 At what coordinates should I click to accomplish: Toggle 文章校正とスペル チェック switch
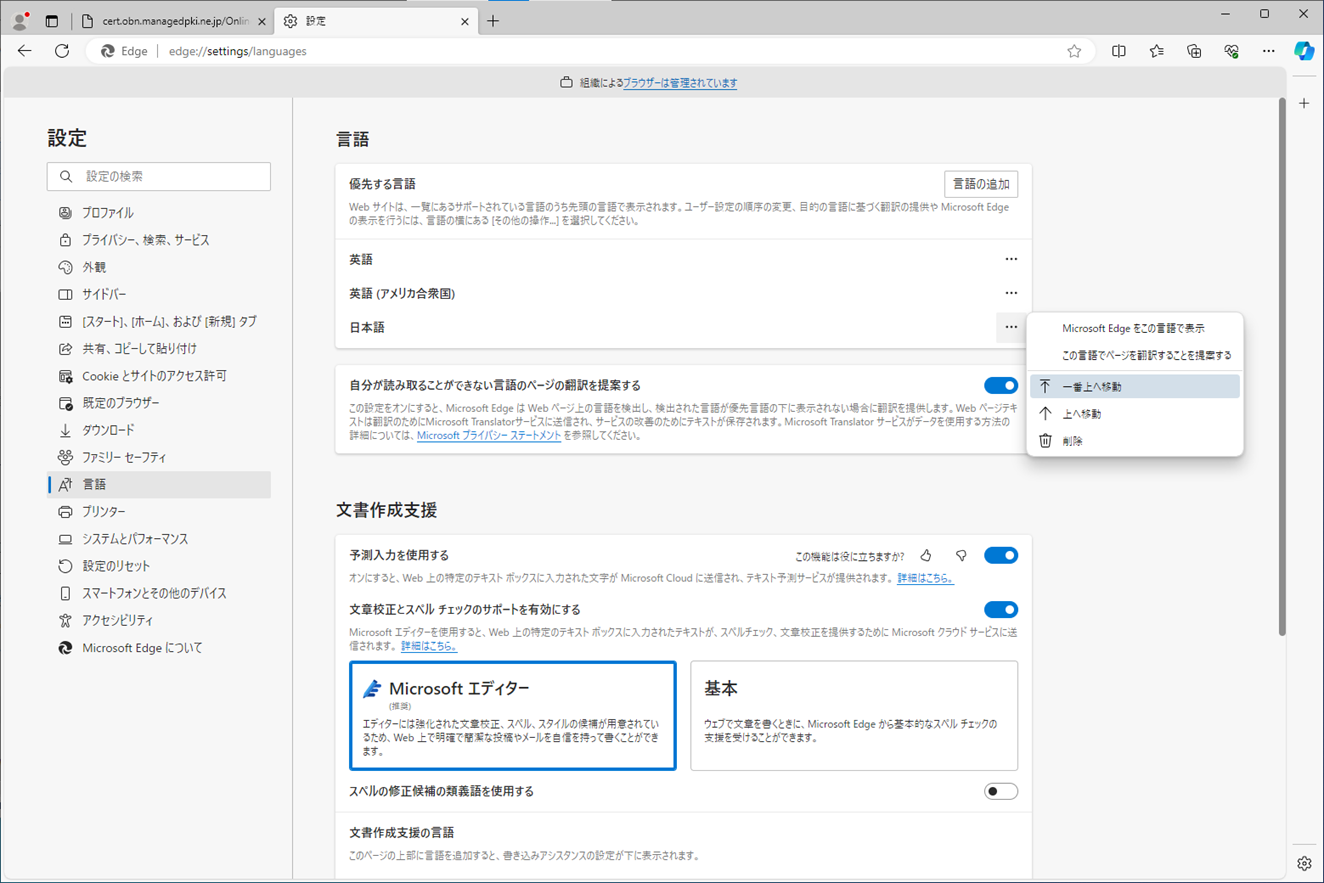click(x=1001, y=610)
